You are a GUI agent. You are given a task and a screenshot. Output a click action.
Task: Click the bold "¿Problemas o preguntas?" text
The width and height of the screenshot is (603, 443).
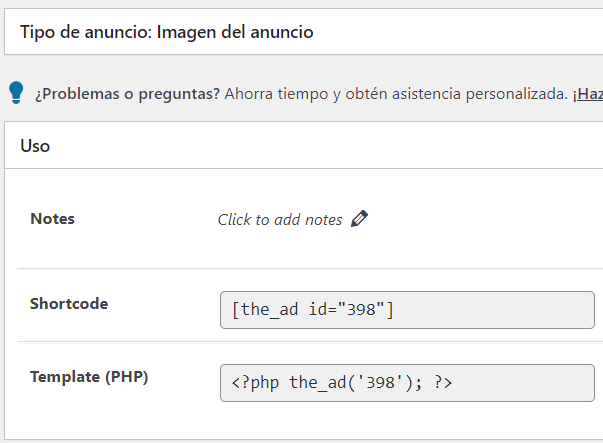127,94
